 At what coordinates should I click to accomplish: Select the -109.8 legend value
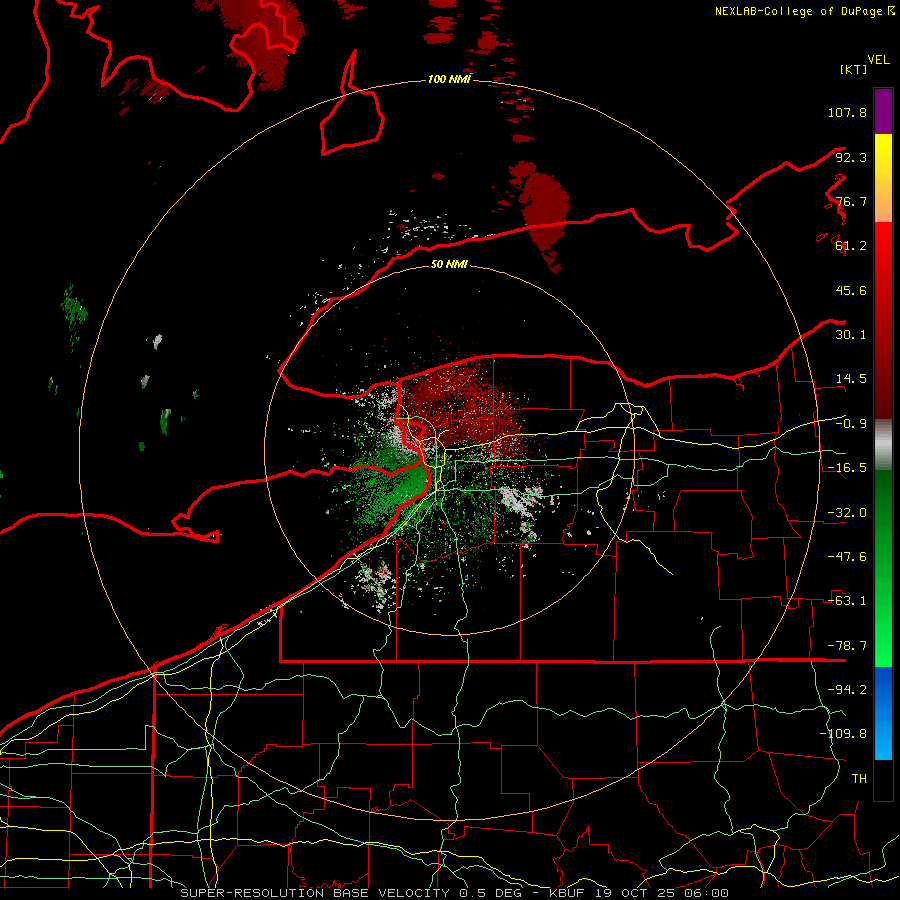pos(843,734)
